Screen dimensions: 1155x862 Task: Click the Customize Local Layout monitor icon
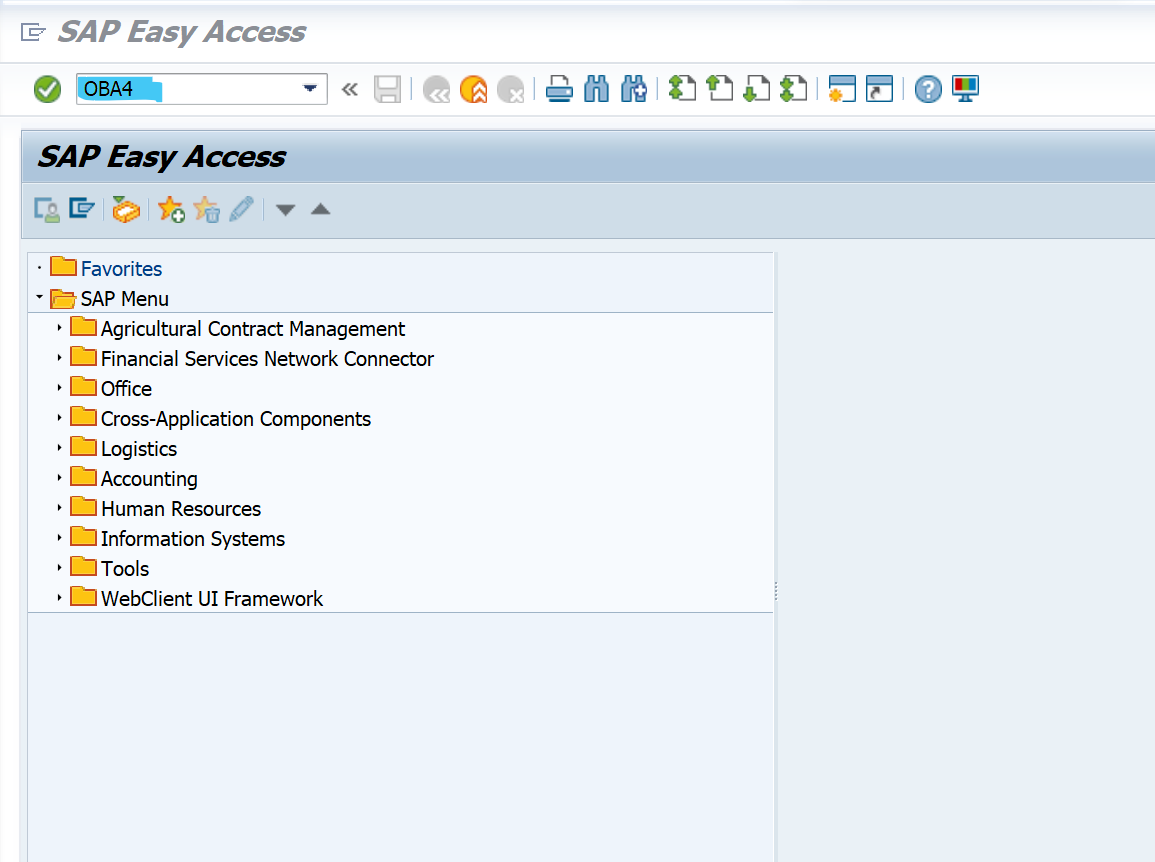point(965,89)
